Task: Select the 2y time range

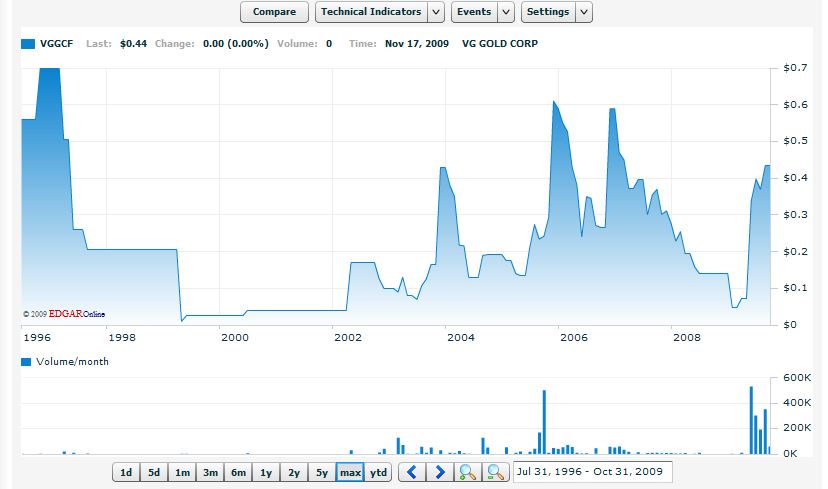Action: point(294,472)
